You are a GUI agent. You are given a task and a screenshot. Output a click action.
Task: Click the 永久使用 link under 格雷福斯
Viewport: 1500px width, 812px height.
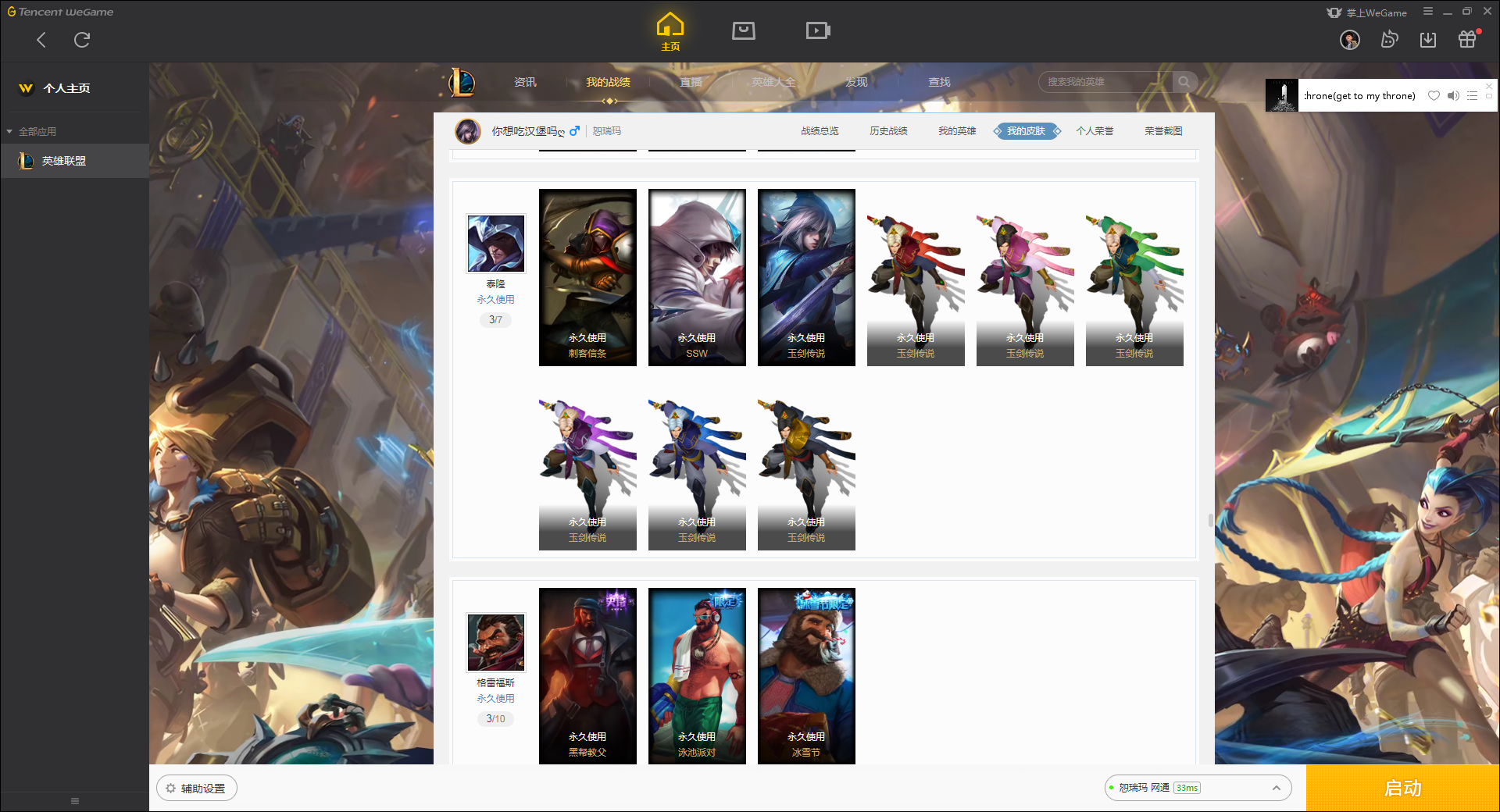pyautogui.click(x=496, y=699)
